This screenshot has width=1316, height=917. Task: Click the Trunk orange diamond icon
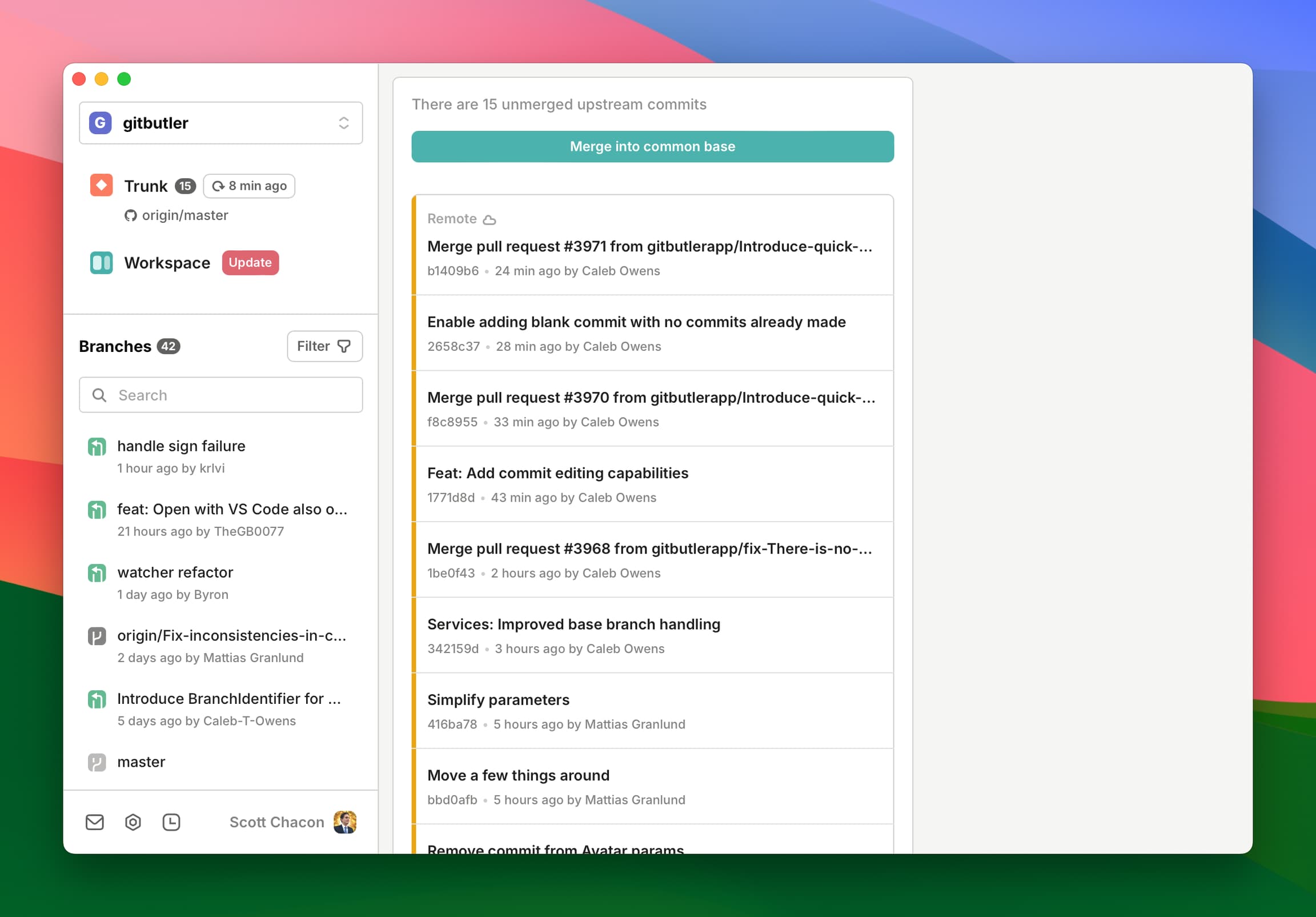[x=102, y=185]
